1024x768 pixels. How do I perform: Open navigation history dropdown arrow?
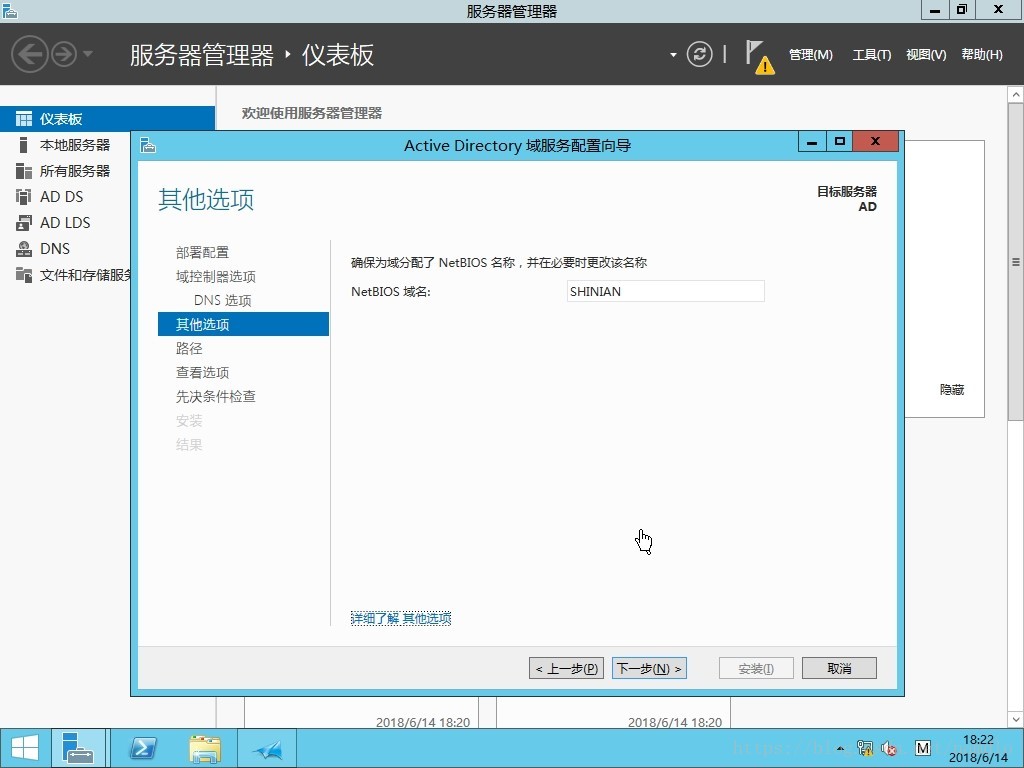pyautogui.click(x=88, y=54)
